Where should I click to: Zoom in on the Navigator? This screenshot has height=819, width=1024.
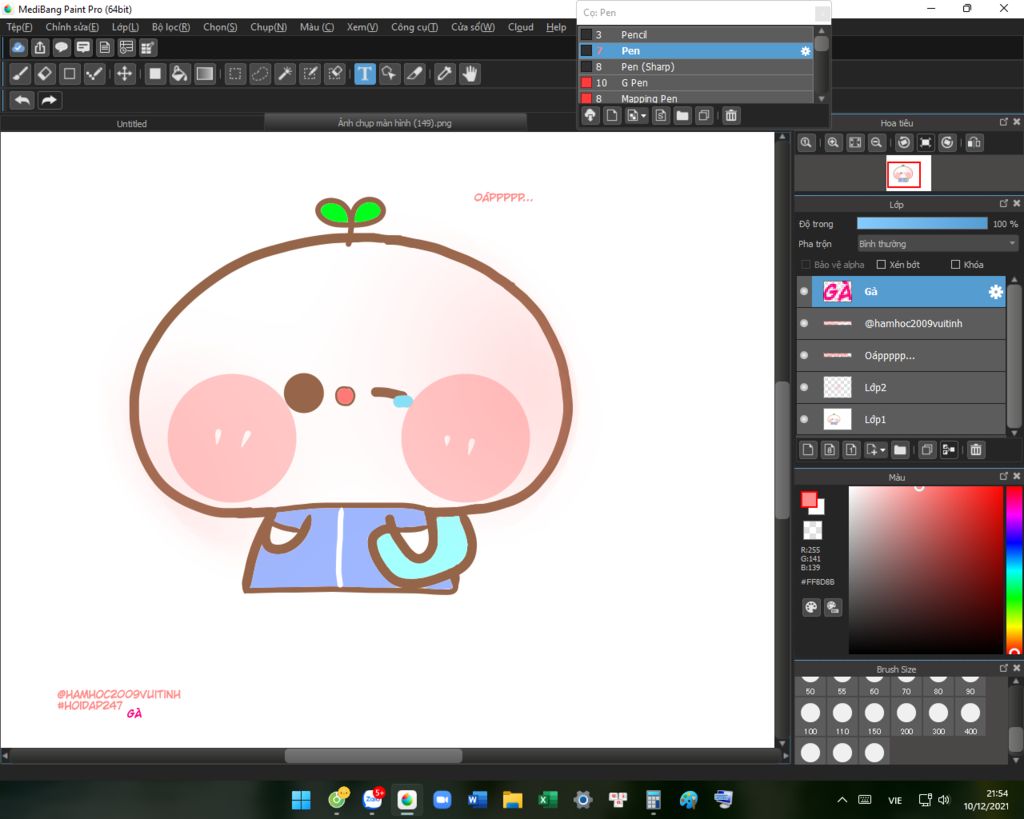pyautogui.click(x=833, y=142)
